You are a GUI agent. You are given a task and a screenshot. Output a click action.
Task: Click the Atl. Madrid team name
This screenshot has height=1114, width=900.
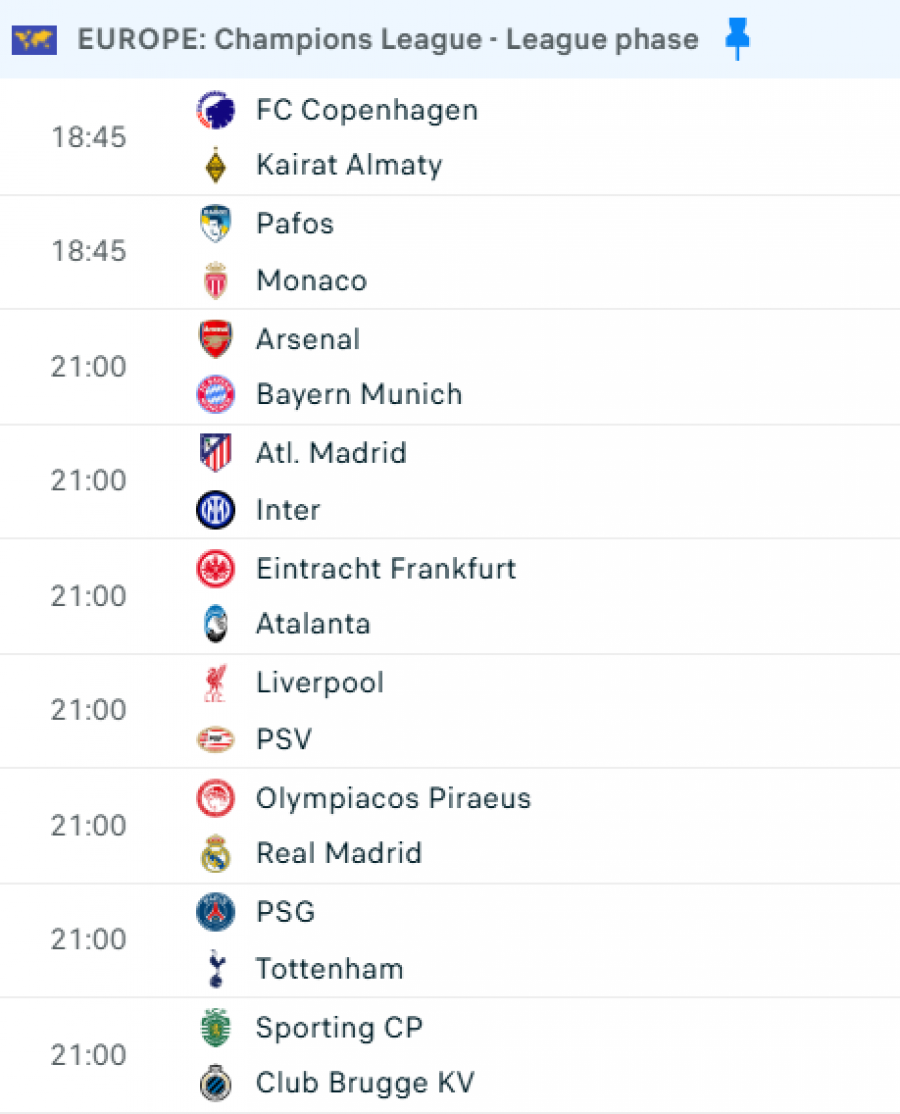[x=331, y=453]
